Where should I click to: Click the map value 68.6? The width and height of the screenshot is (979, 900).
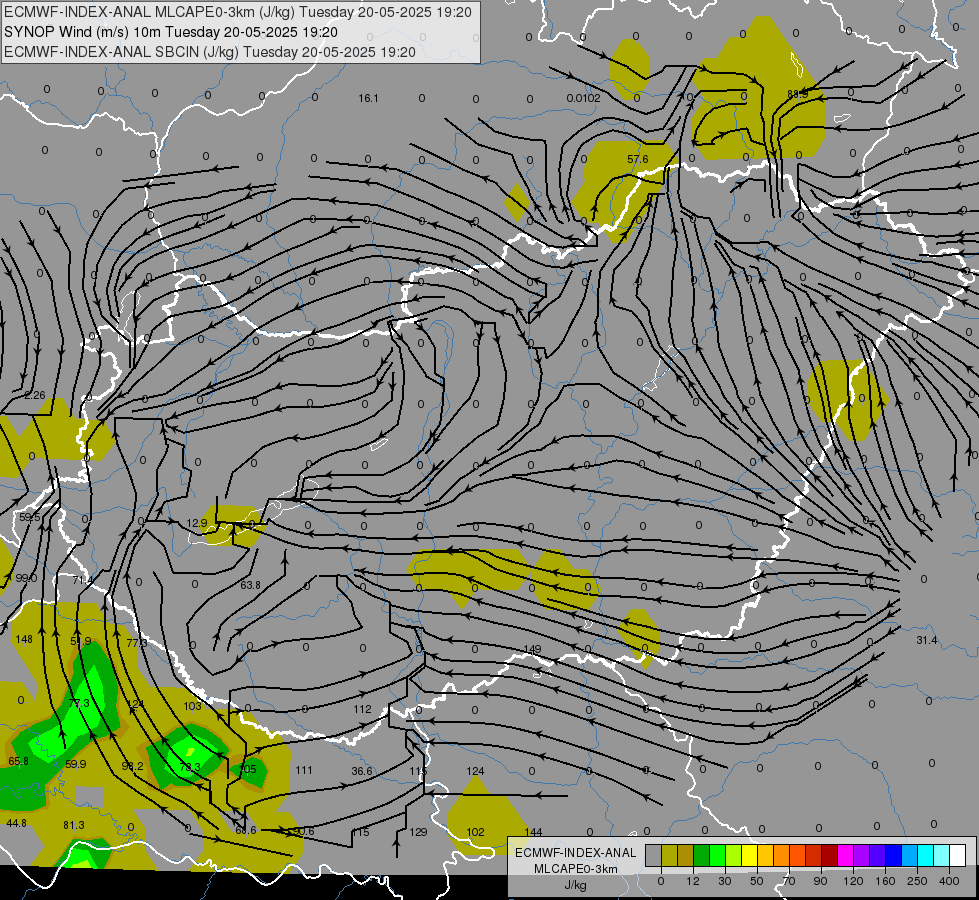(x=246, y=830)
